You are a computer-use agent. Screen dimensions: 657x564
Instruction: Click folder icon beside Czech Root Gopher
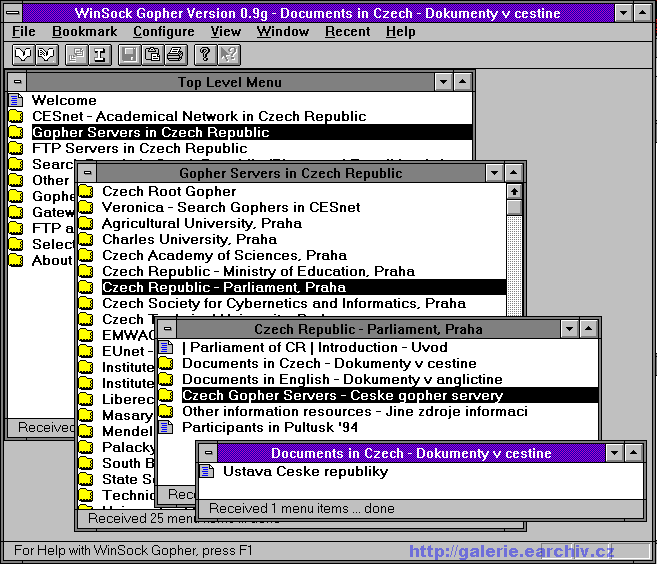coord(86,191)
